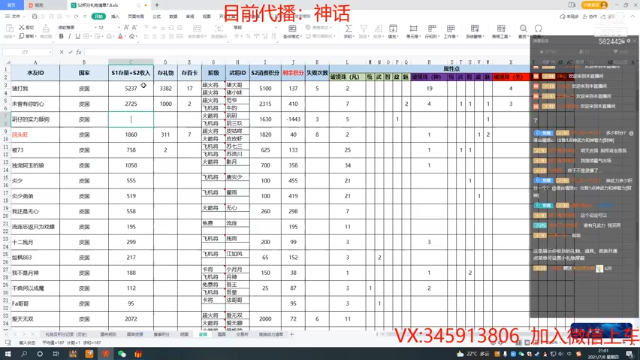Open the Windows Start menu

(x=8, y=354)
